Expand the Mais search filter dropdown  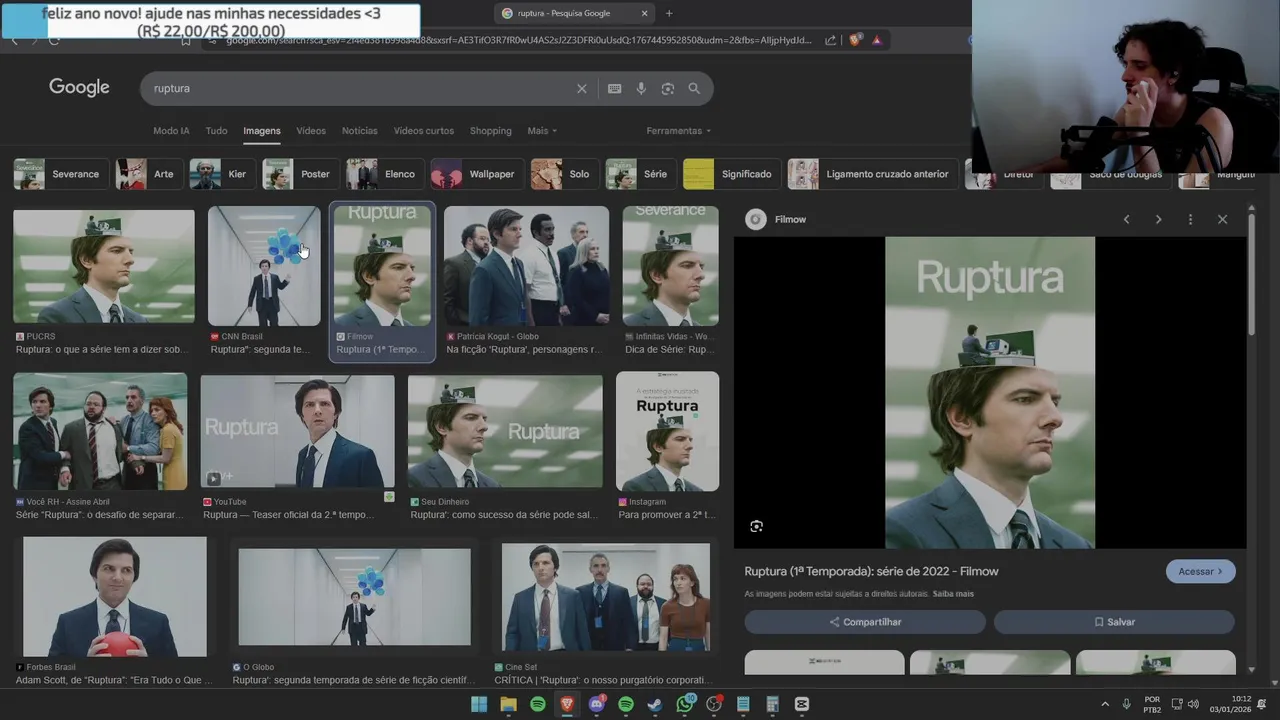tap(542, 131)
